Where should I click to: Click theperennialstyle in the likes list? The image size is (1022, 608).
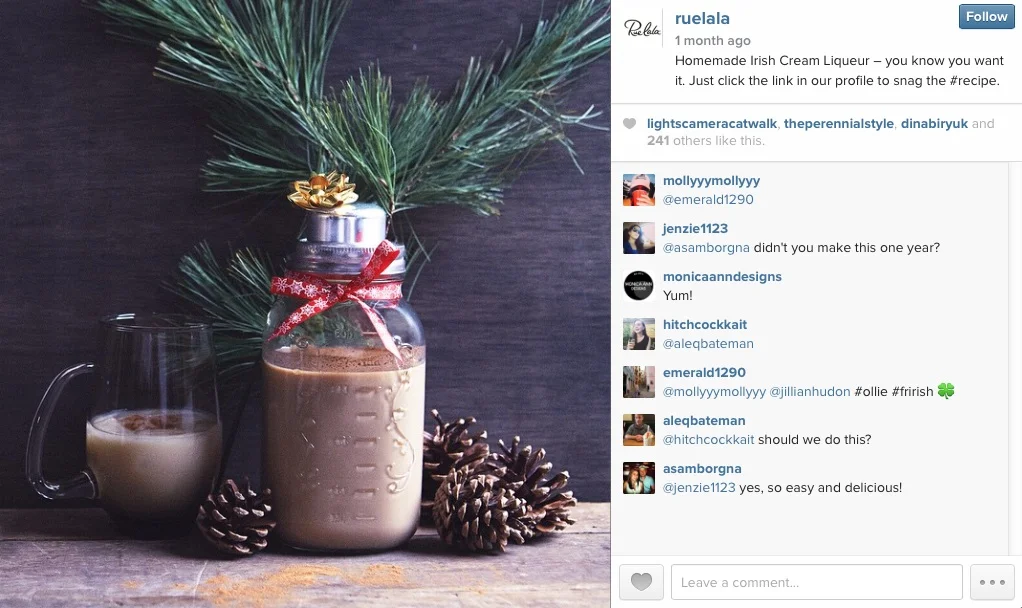point(839,124)
